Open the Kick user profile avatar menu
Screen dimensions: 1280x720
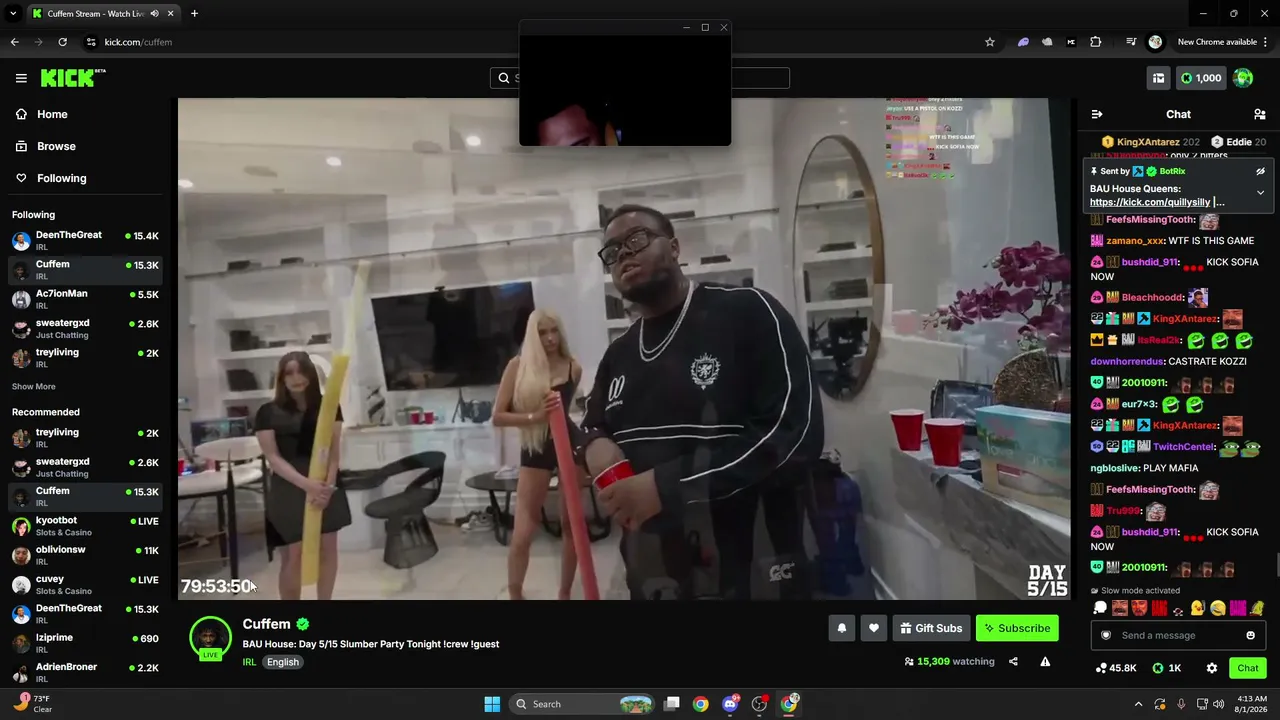coord(1243,78)
